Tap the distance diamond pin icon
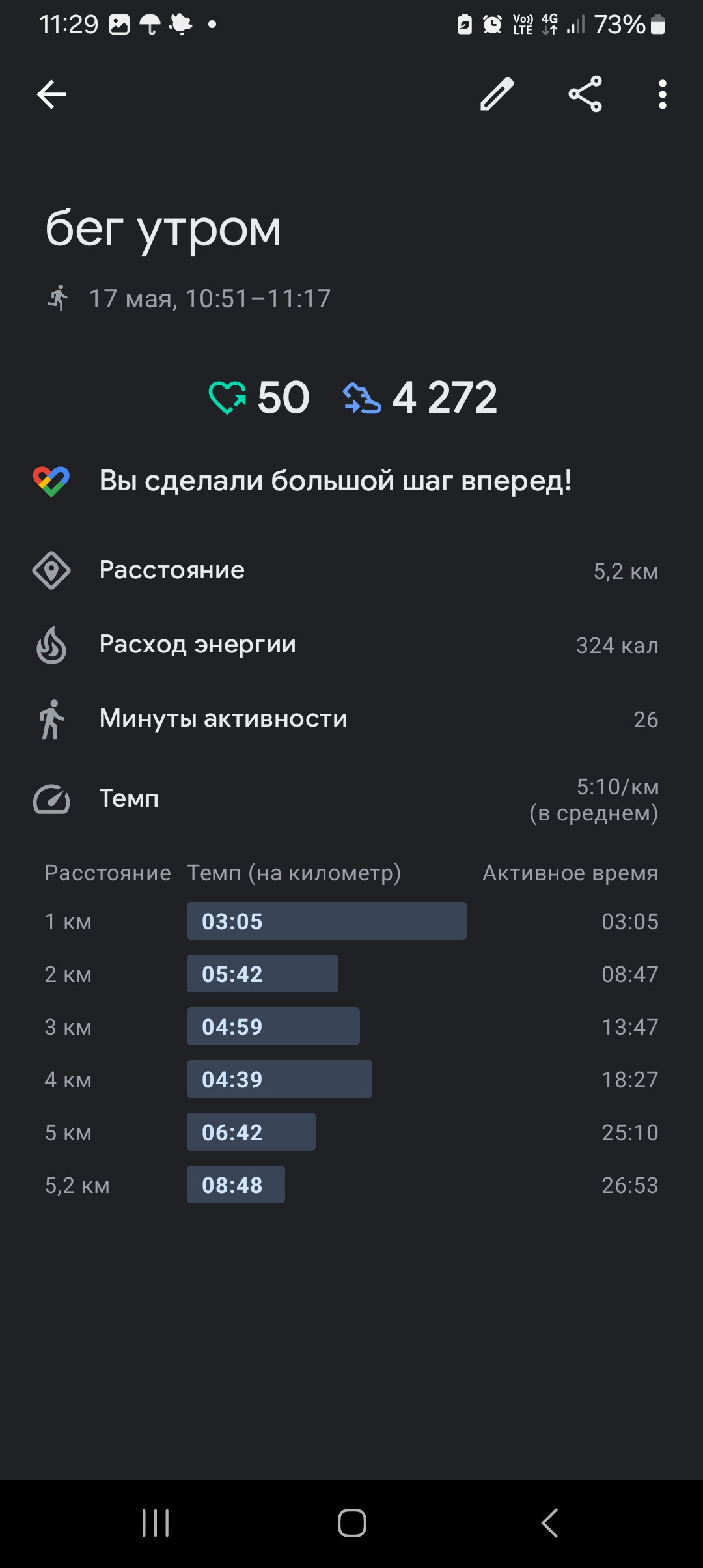 (51, 570)
